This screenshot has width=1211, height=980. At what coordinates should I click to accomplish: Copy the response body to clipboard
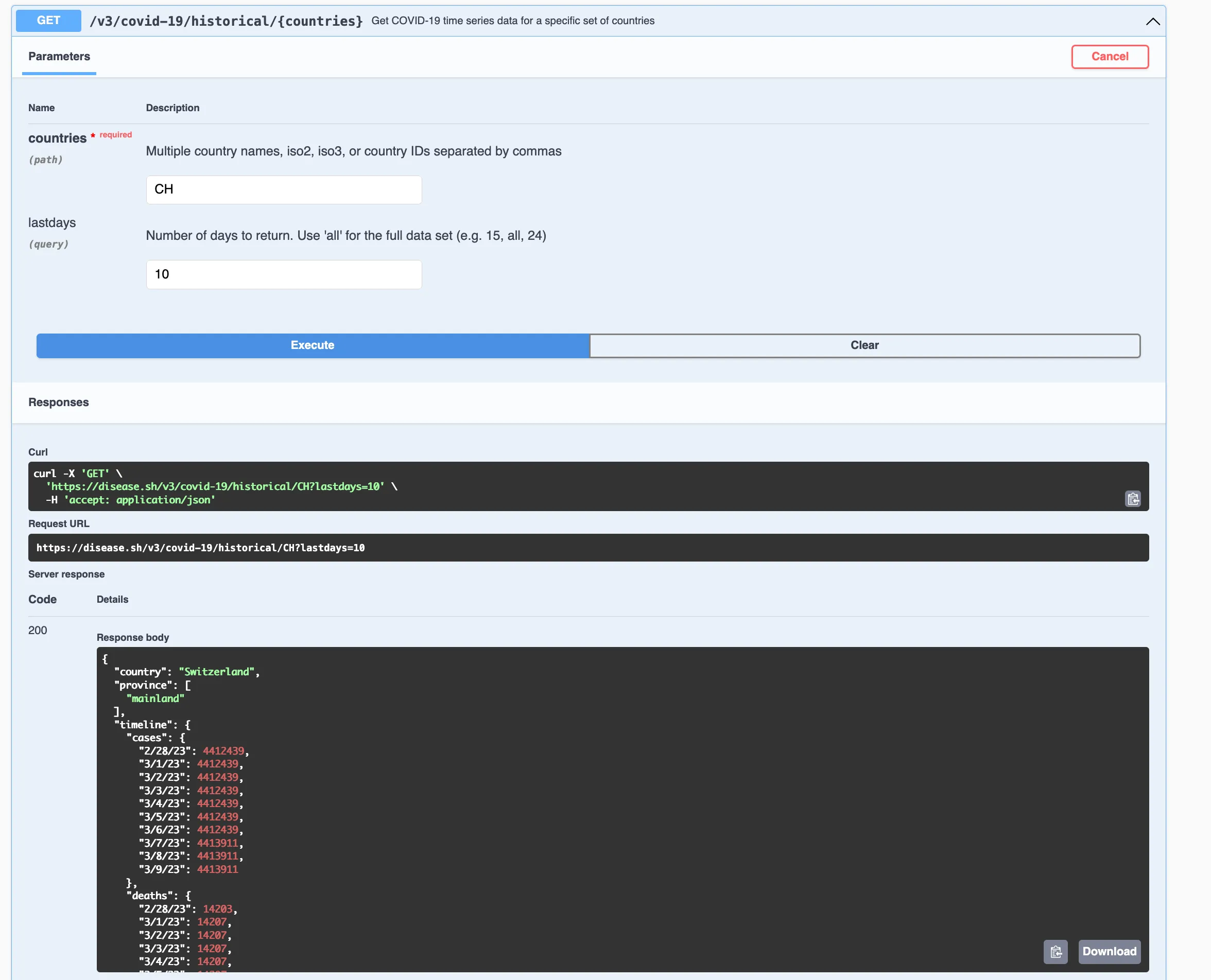pyautogui.click(x=1055, y=952)
